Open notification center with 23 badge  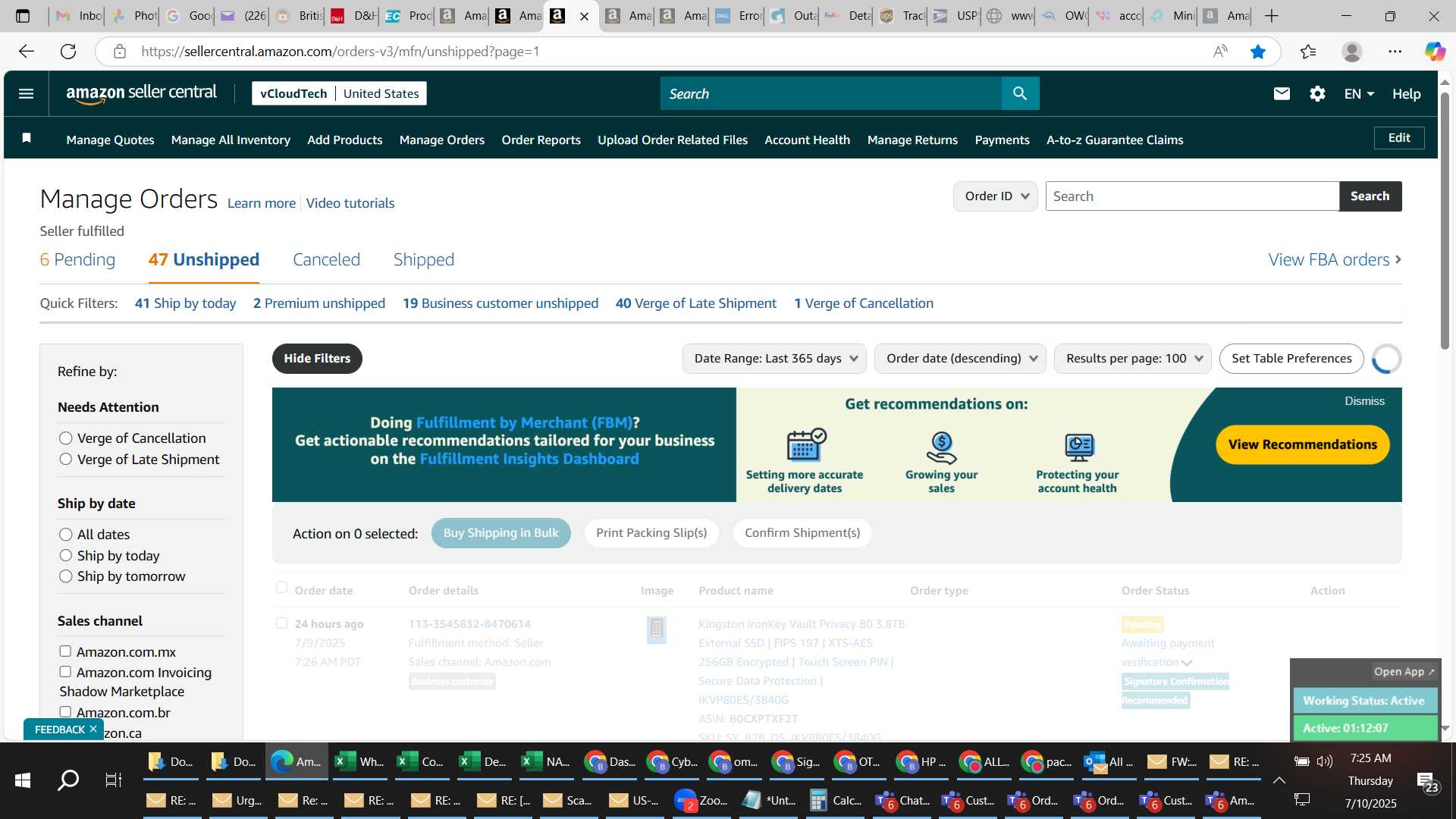click(1428, 781)
